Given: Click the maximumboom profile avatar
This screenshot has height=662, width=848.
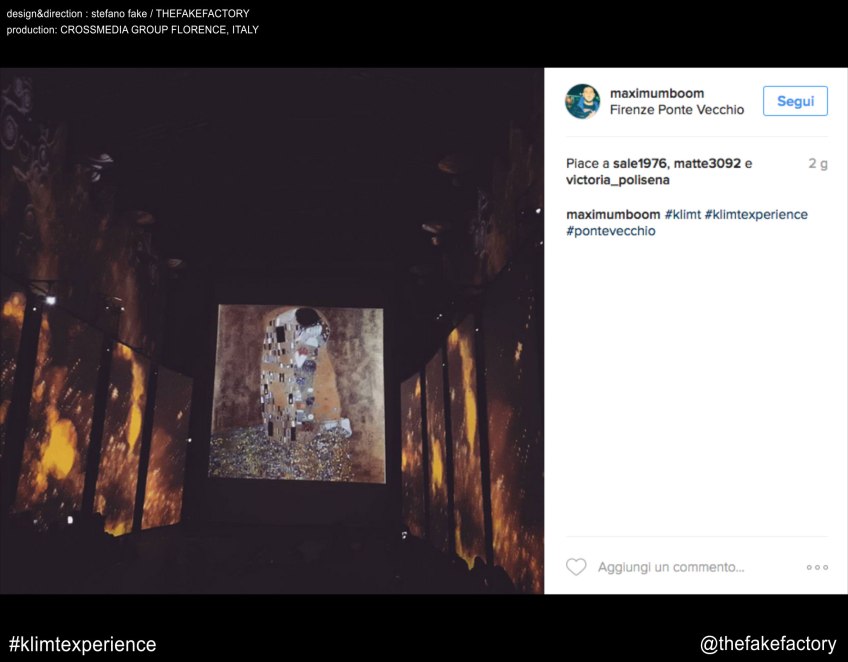Looking at the screenshot, I should (x=582, y=101).
